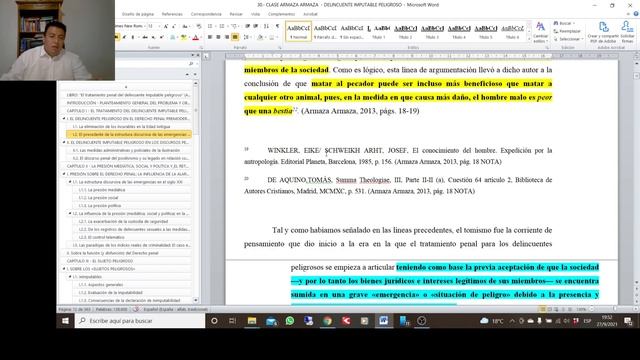Screen dimensions: 640x360
Task: Open the Diseño de página tab
Action: [x=138, y=14]
